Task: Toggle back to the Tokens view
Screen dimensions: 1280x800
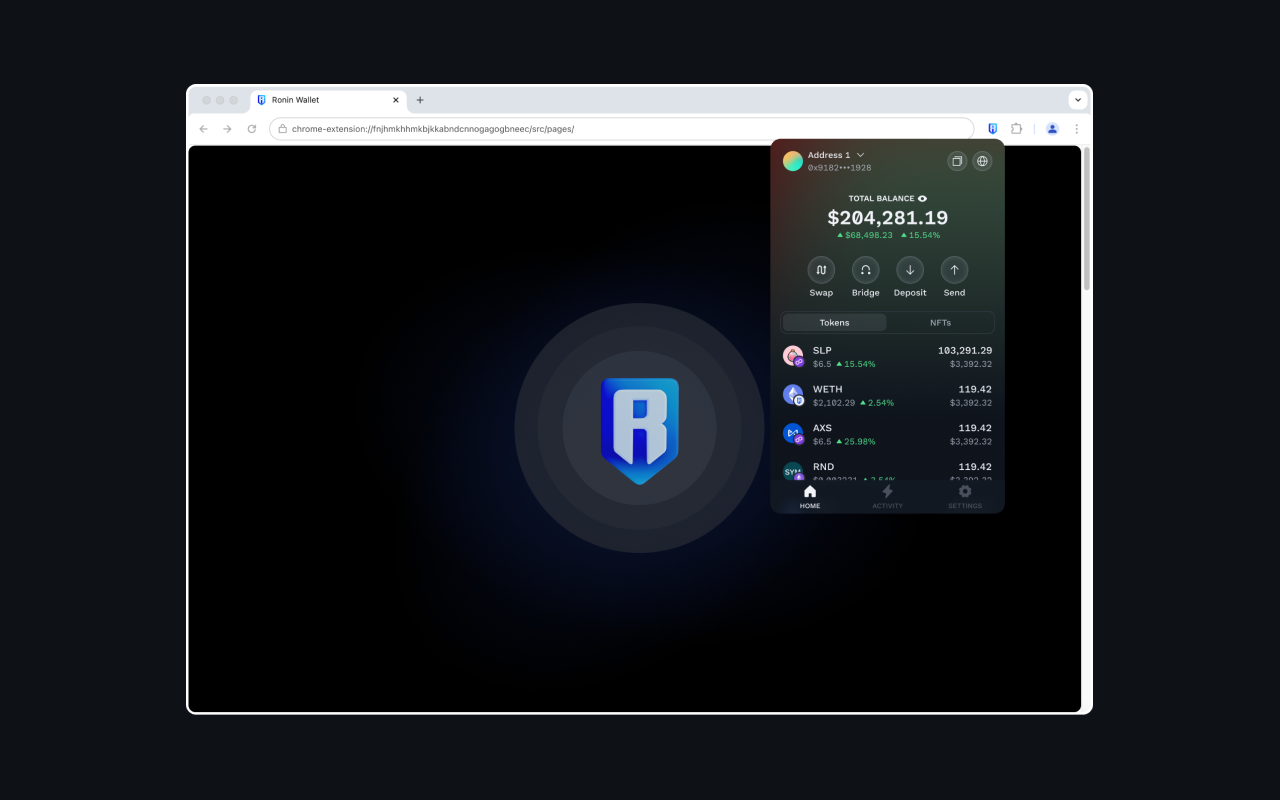Action: [834, 322]
